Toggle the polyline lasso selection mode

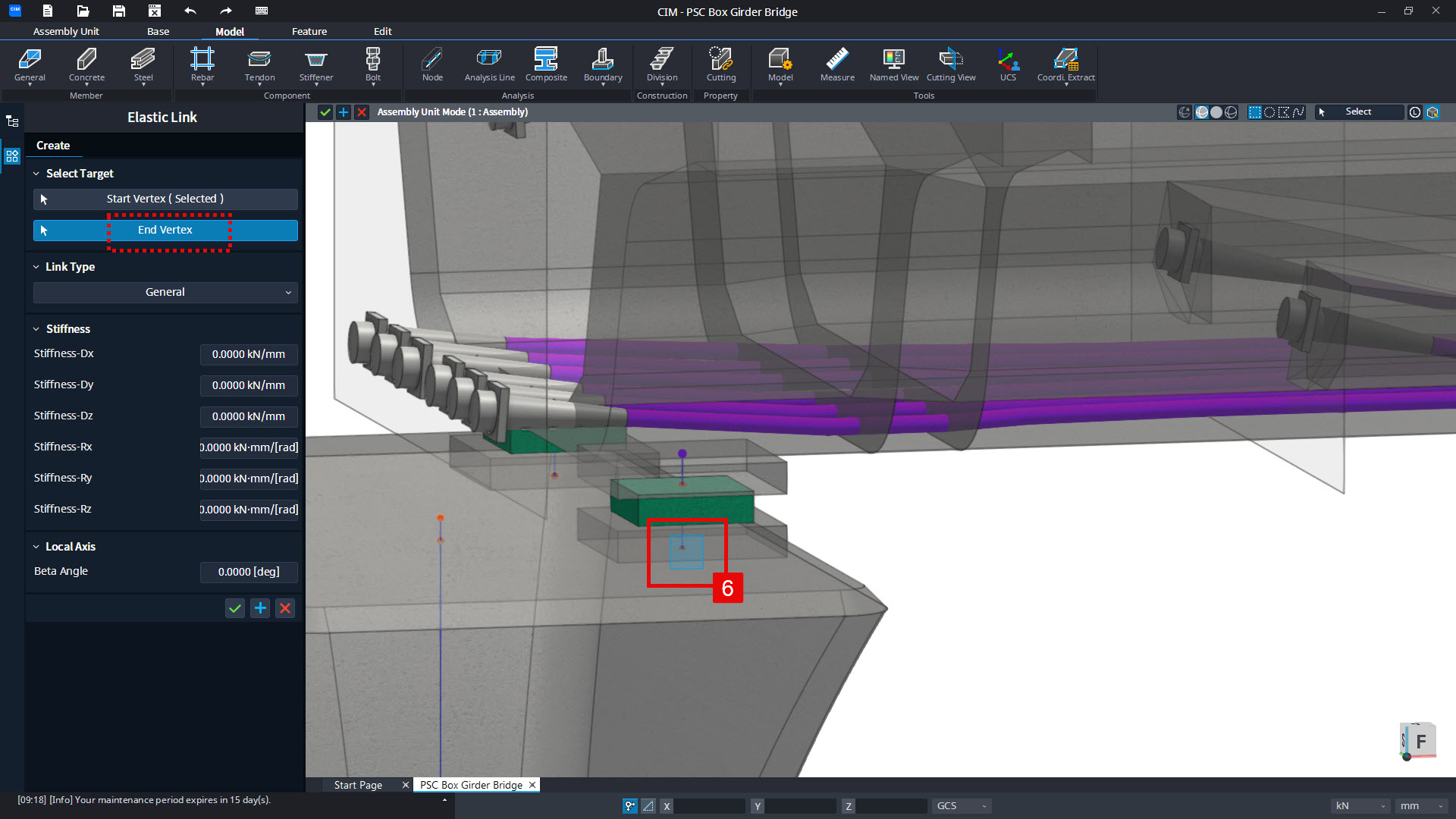(x=1298, y=111)
